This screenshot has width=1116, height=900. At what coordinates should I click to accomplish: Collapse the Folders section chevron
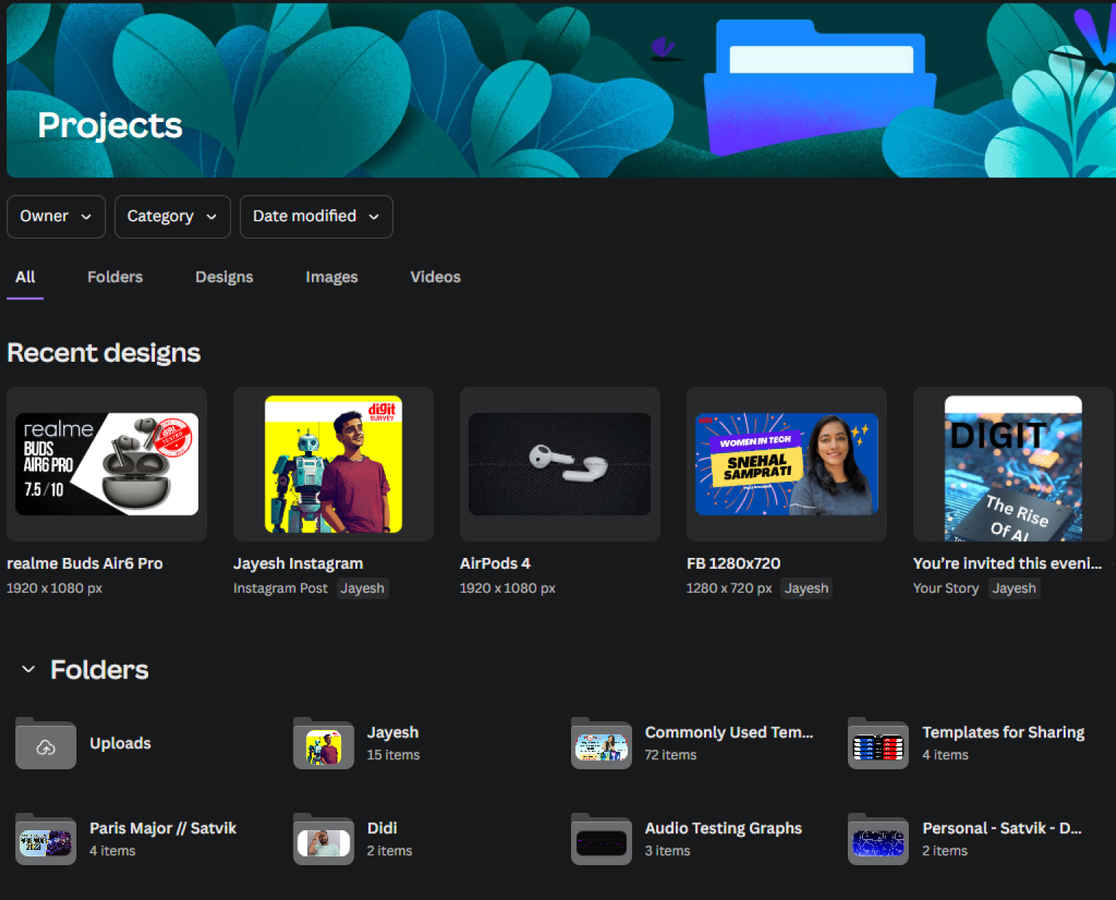pos(28,670)
